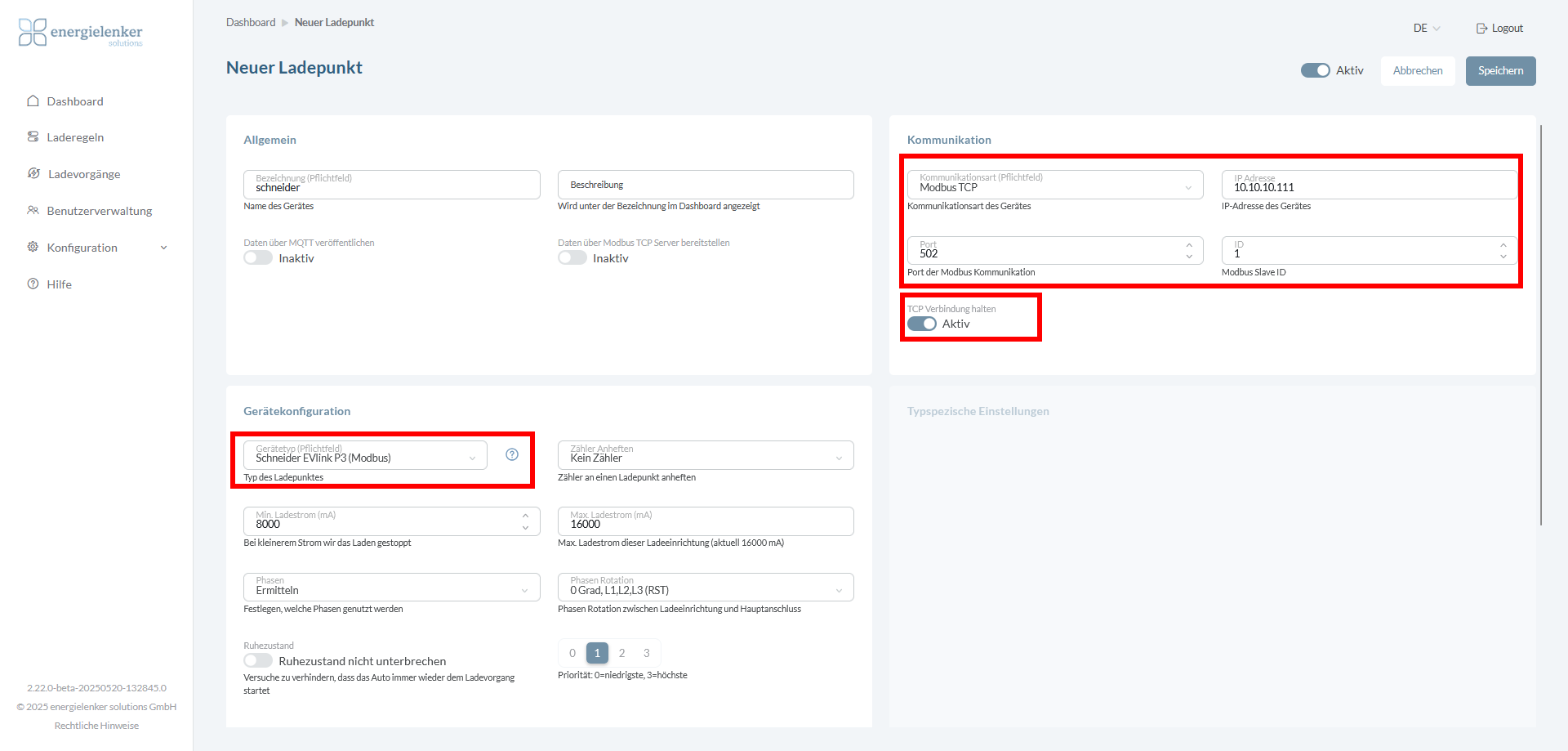Screen dimensions: 1568x751
Task: Click the Benutzerverwaltung users icon
Action: 33,211
